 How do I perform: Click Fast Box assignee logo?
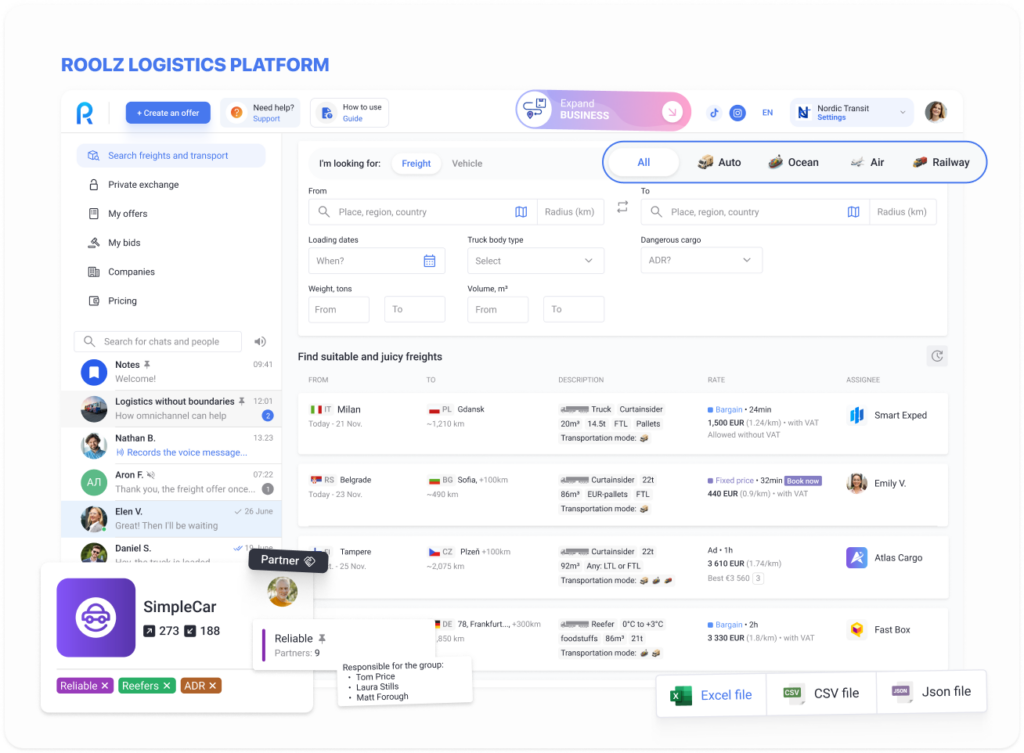[x=857, y=630]
